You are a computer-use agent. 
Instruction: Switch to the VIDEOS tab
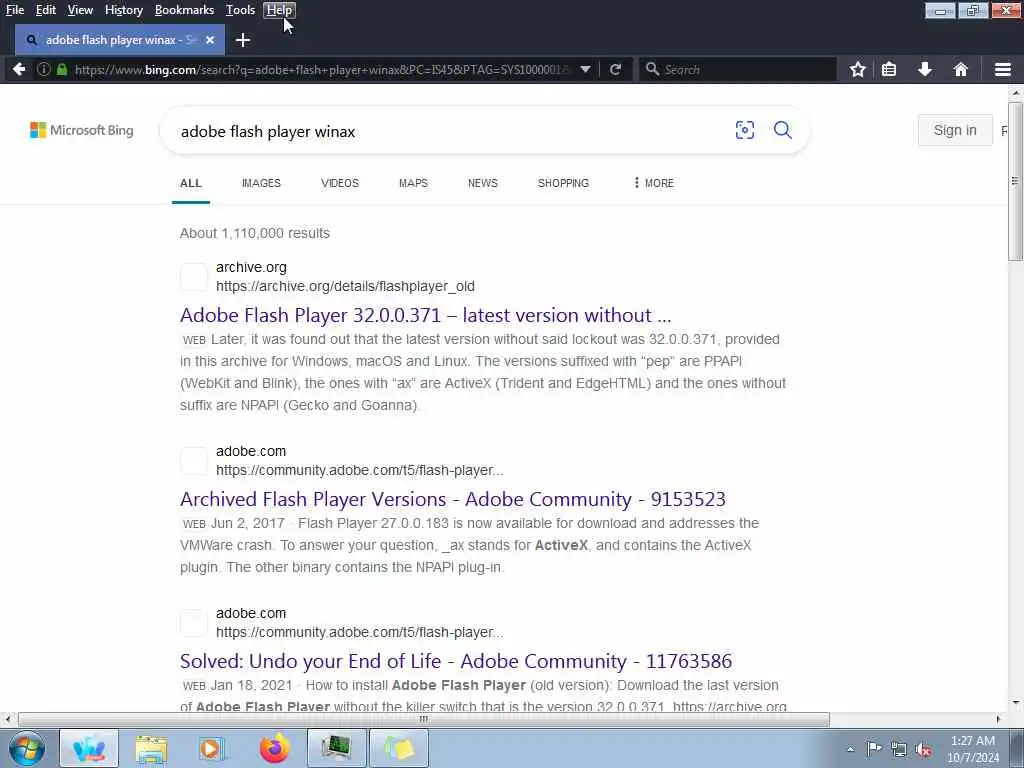340,183
